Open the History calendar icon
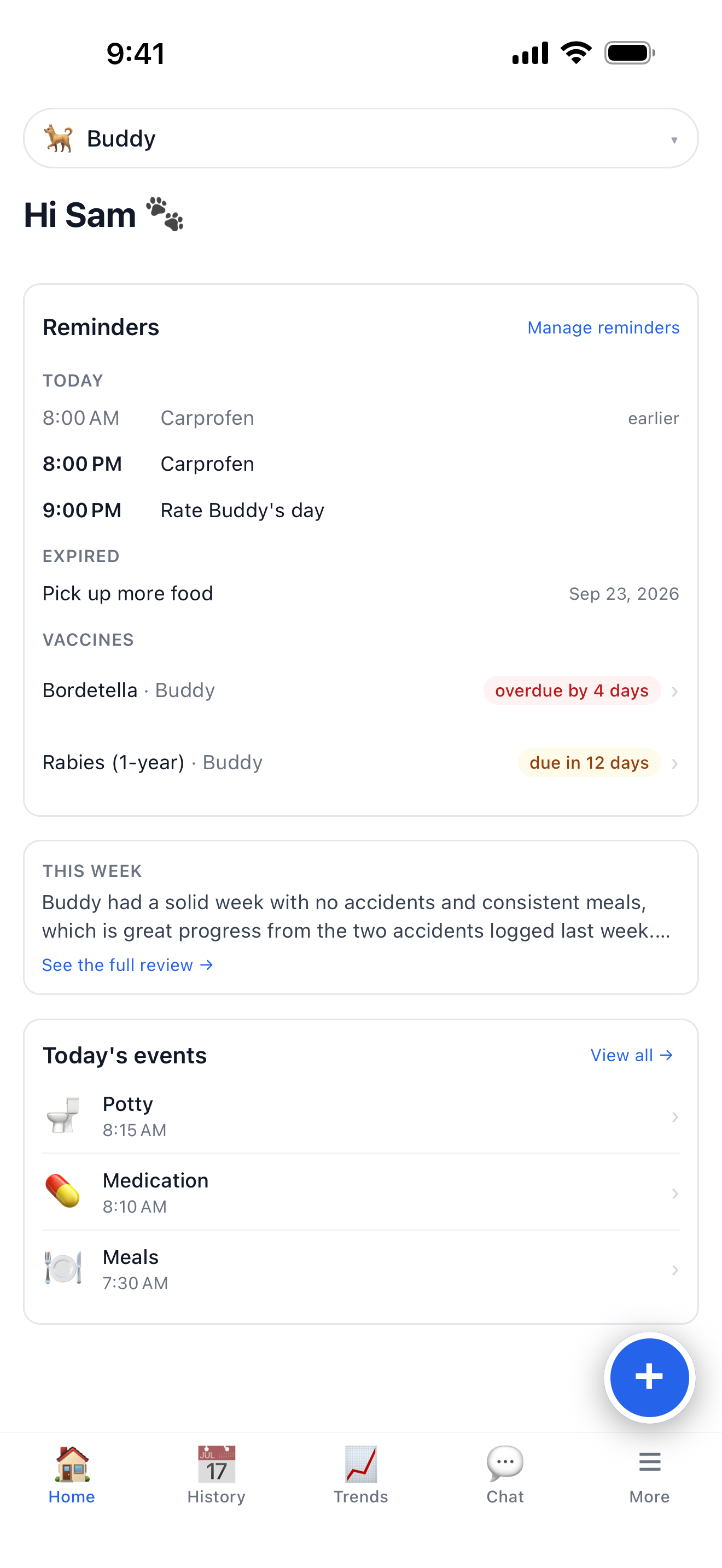Screen dimensions: 722x1568 [216, 1464]
